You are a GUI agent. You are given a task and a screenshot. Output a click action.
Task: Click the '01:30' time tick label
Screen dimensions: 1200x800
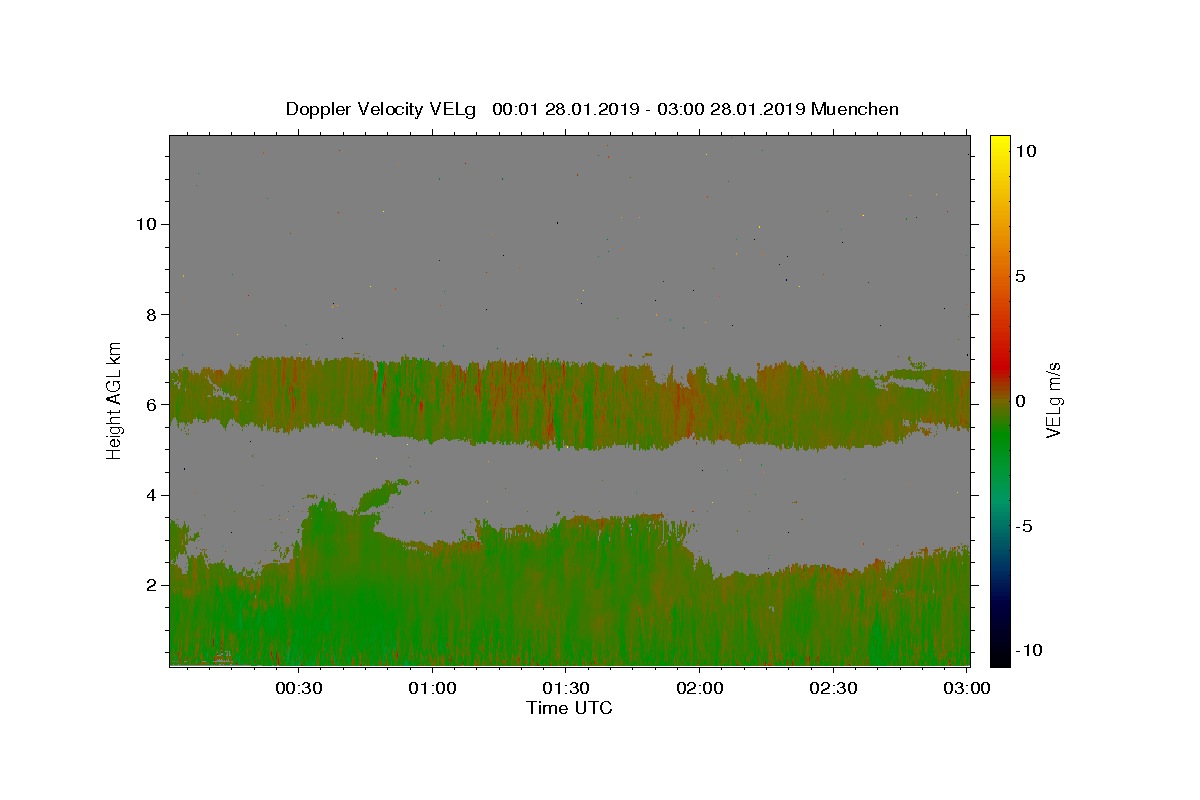566,688
